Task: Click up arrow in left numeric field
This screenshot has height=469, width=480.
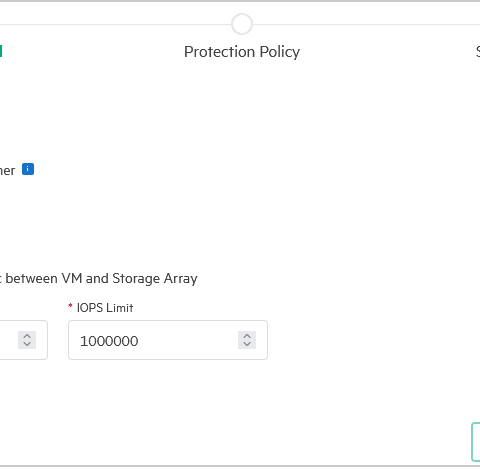Action: point(27,336)
